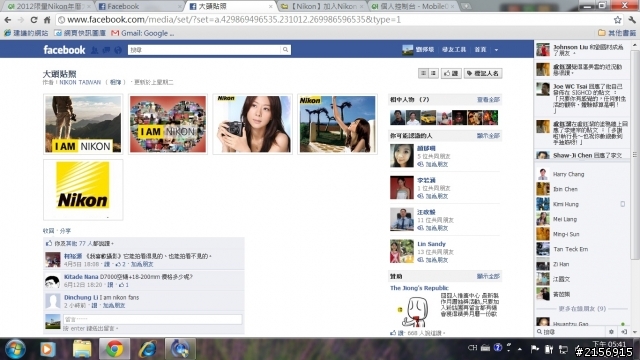Expand more online friends (9) in chat list
The image size is (640, 360).
tap(582, 309)
